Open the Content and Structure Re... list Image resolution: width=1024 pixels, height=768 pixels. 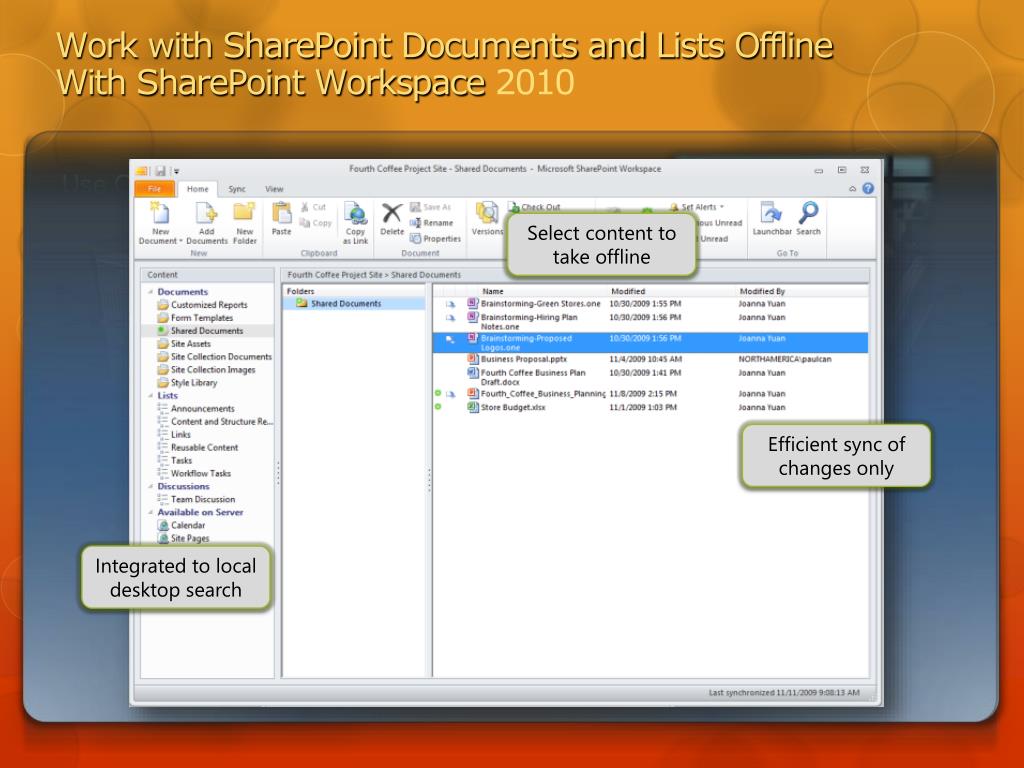(x=222, y=422)
